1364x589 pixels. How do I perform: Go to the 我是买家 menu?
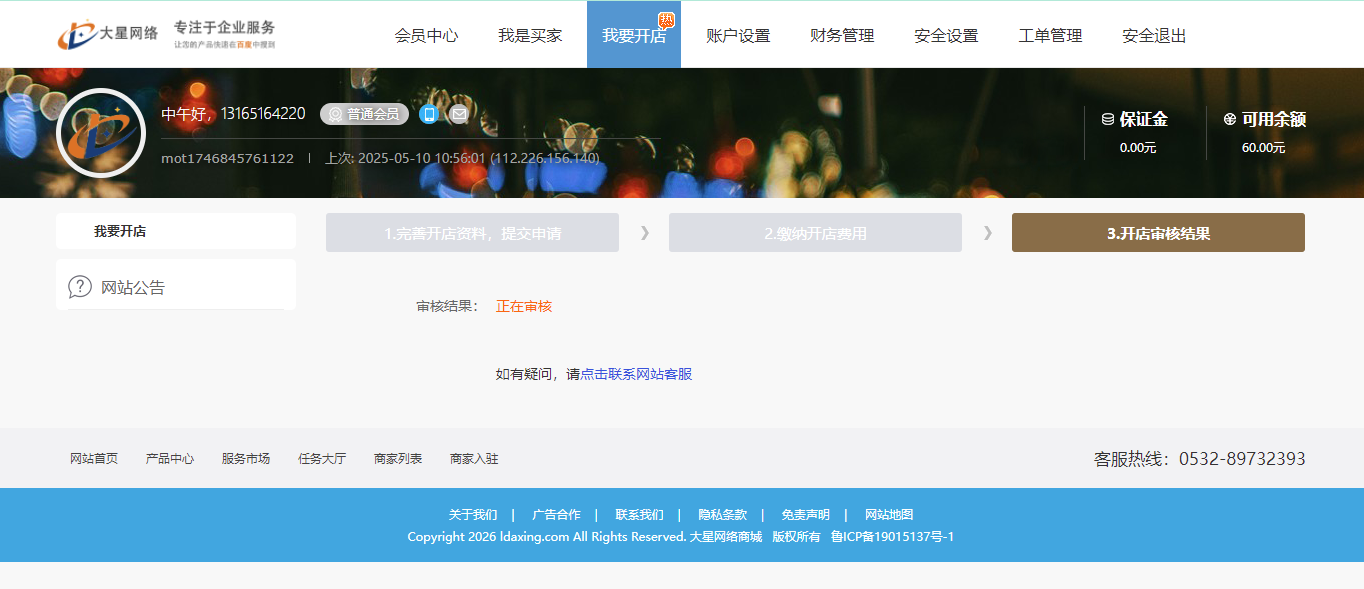pos(530,35)
